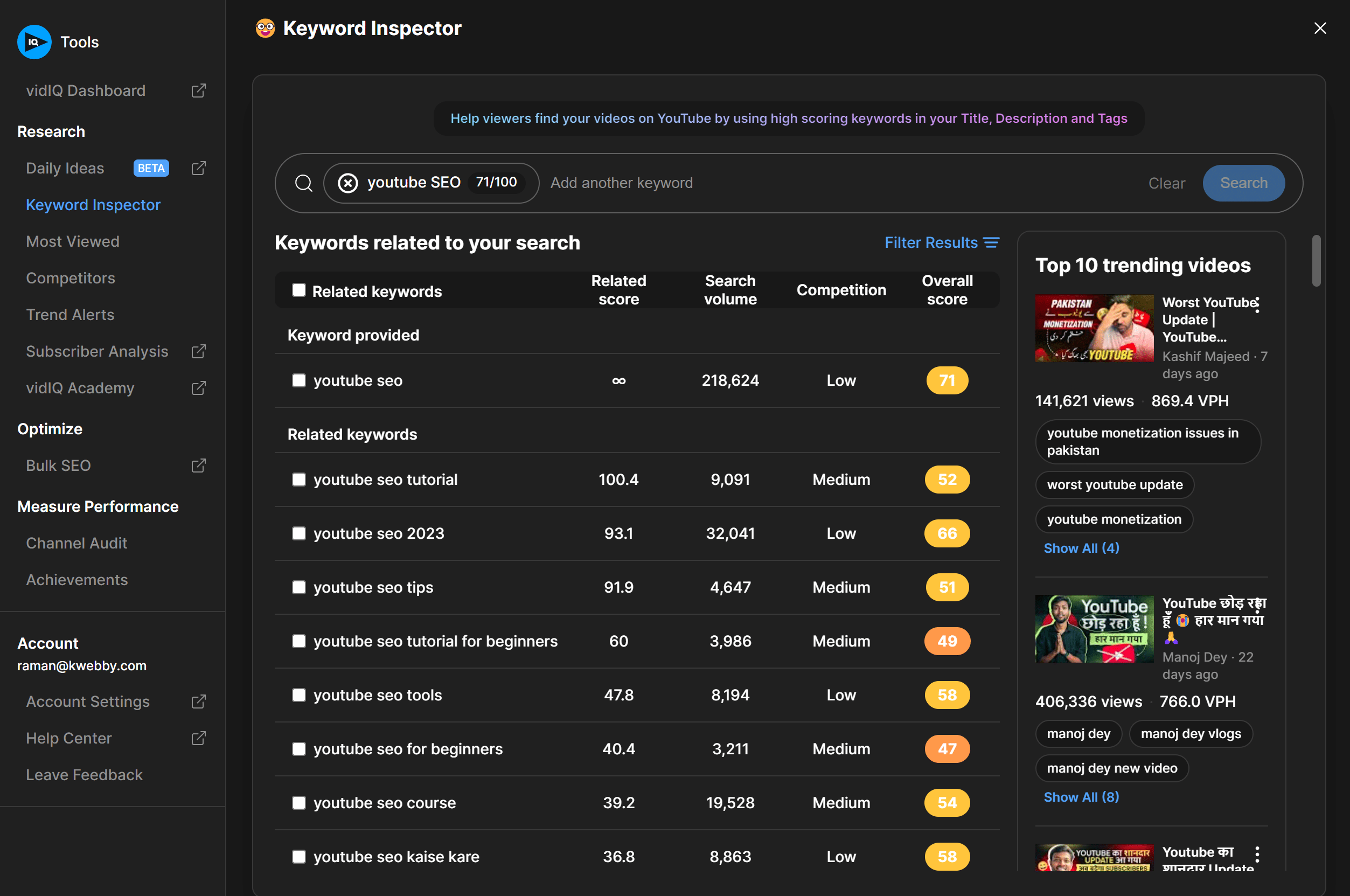Select the youtube seo 2023 checkbox
Viewport: 1350px width, 896px height.
coord(299,533)
